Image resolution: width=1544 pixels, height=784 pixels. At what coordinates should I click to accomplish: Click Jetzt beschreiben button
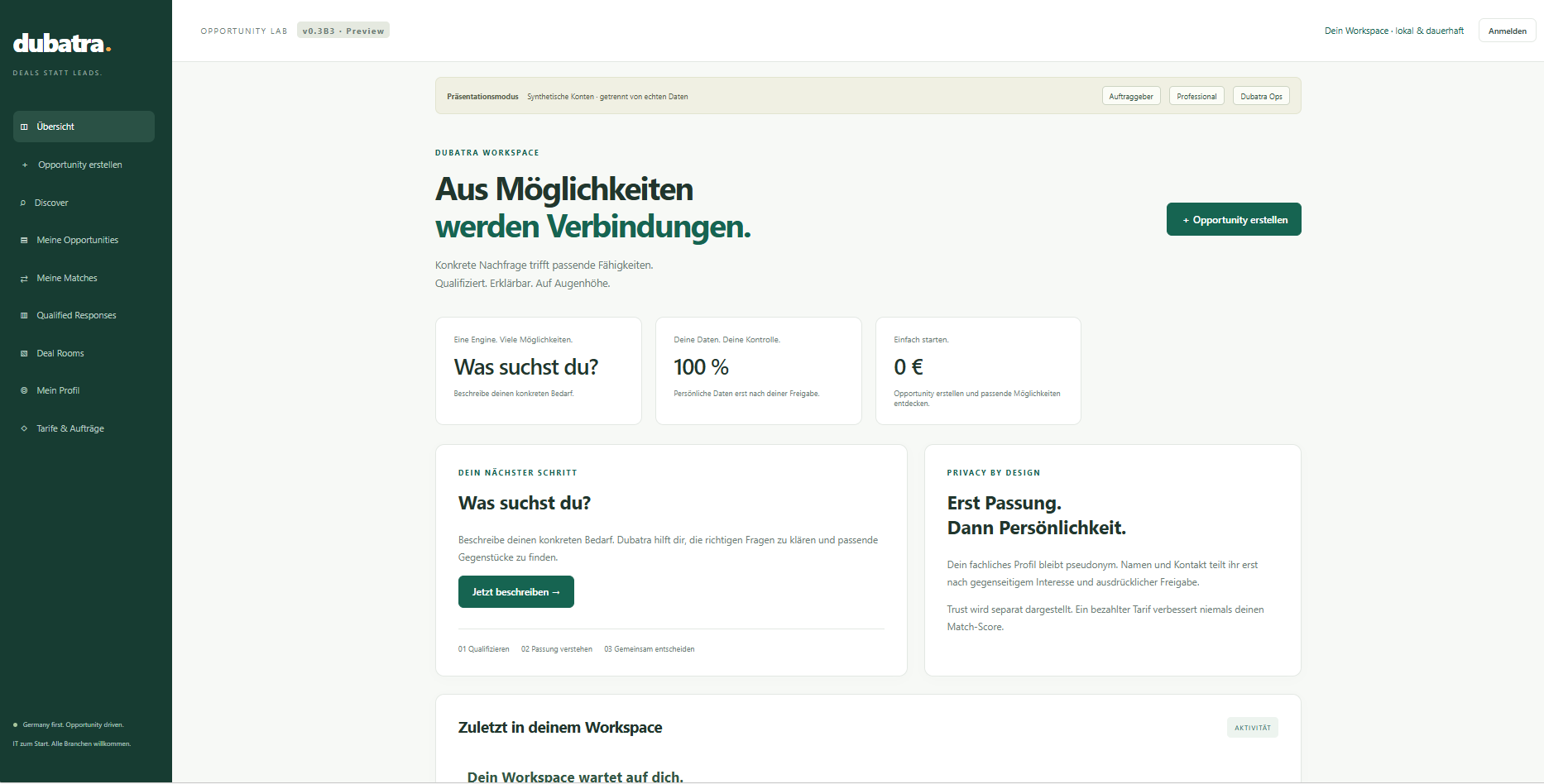516,592
